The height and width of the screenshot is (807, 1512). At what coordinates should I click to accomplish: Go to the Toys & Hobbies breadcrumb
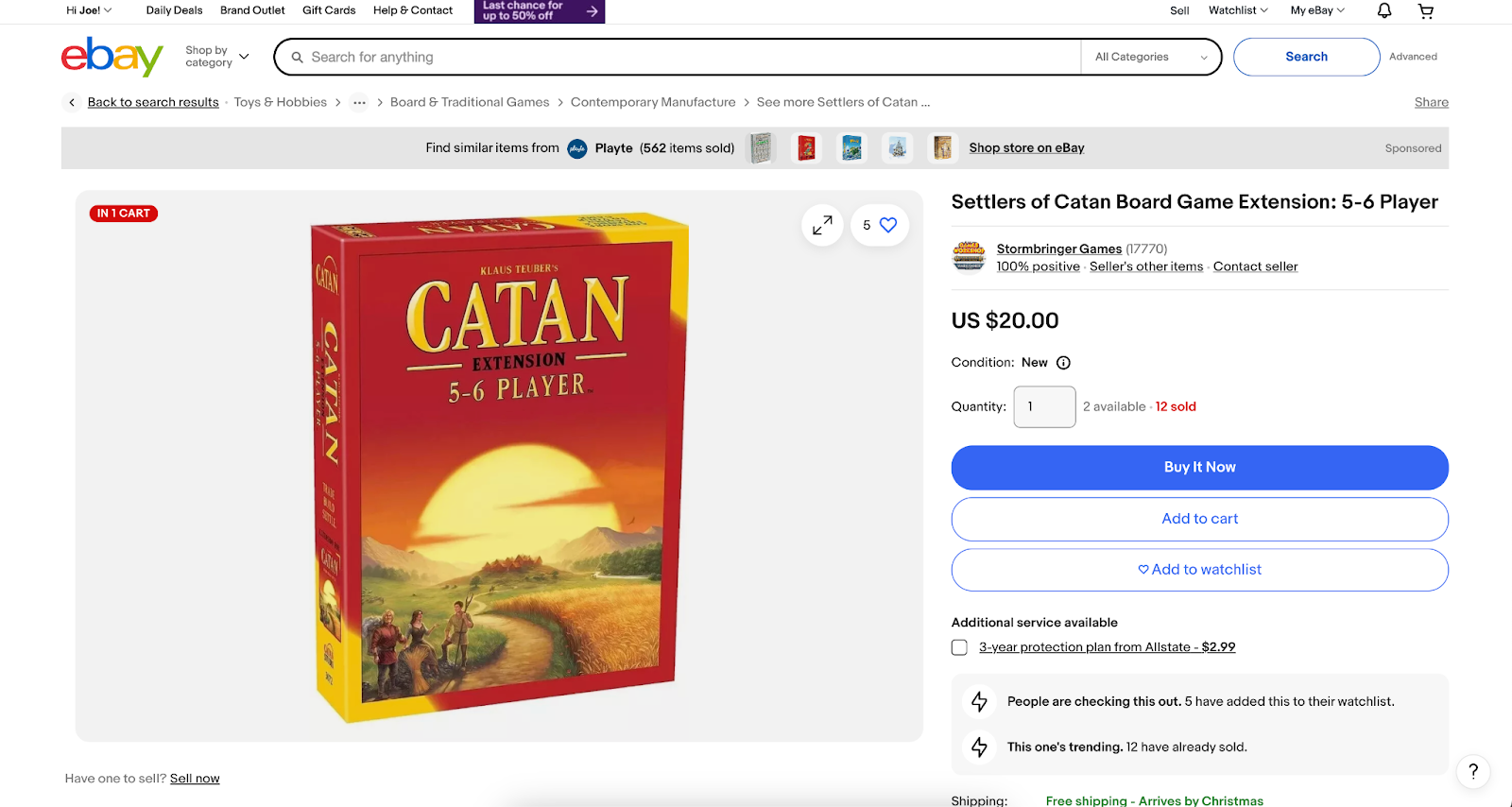[281, 102]
